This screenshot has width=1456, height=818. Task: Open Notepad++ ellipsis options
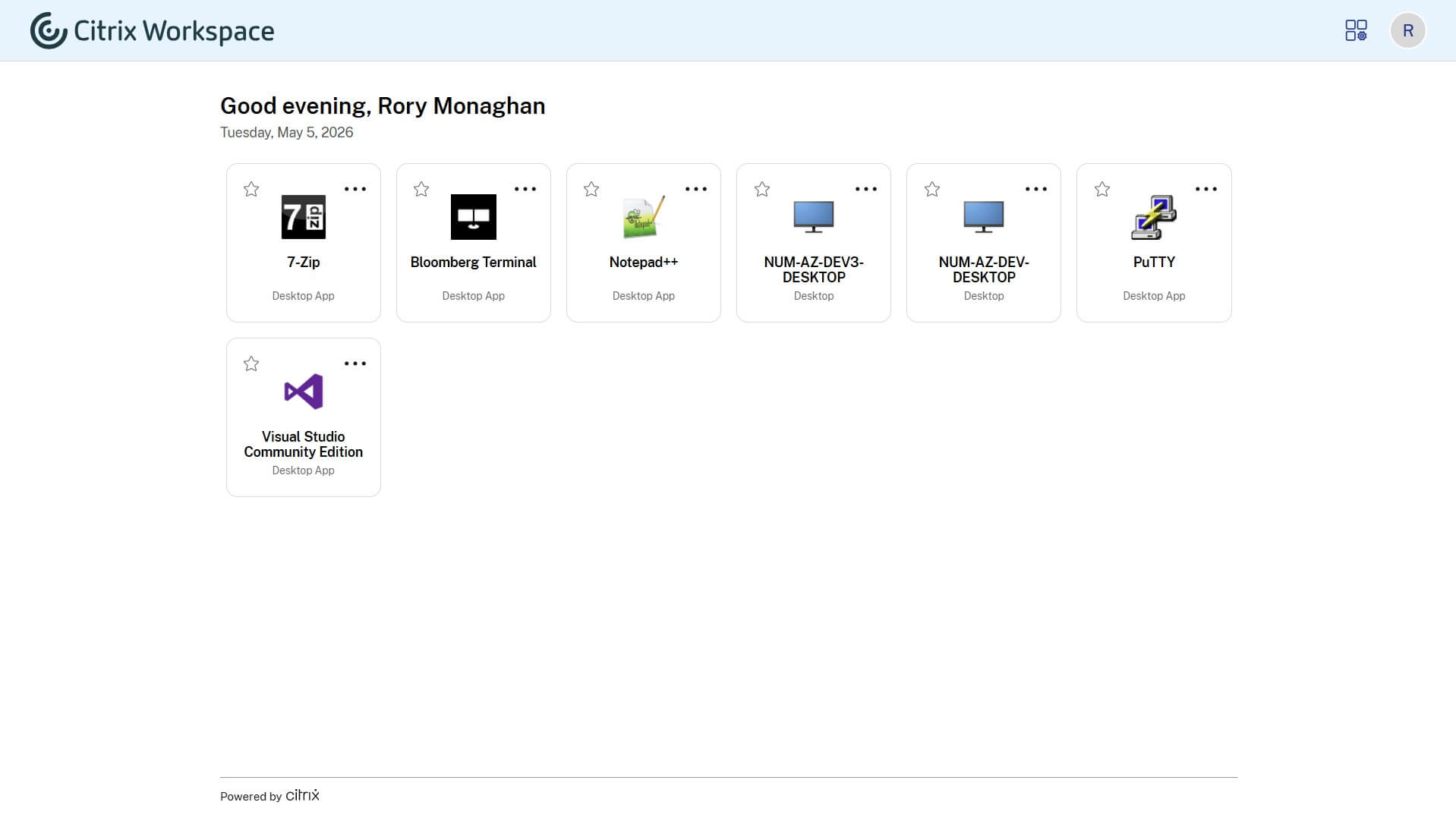pos(696,189)
